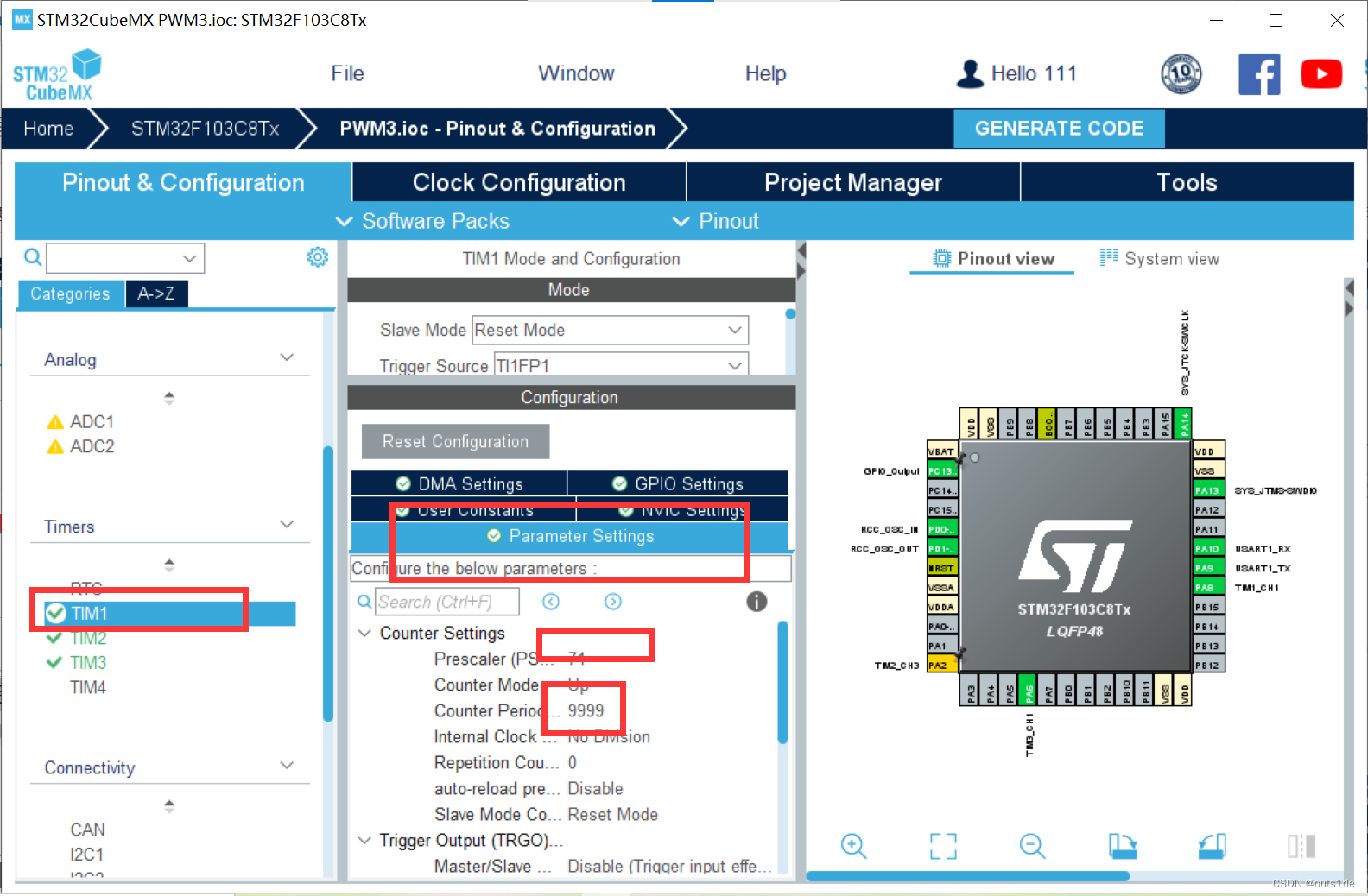The image size is (1368, 896).
Task: Click the 10th anniversary badge icon
Action: click(x=1181, y=73)
